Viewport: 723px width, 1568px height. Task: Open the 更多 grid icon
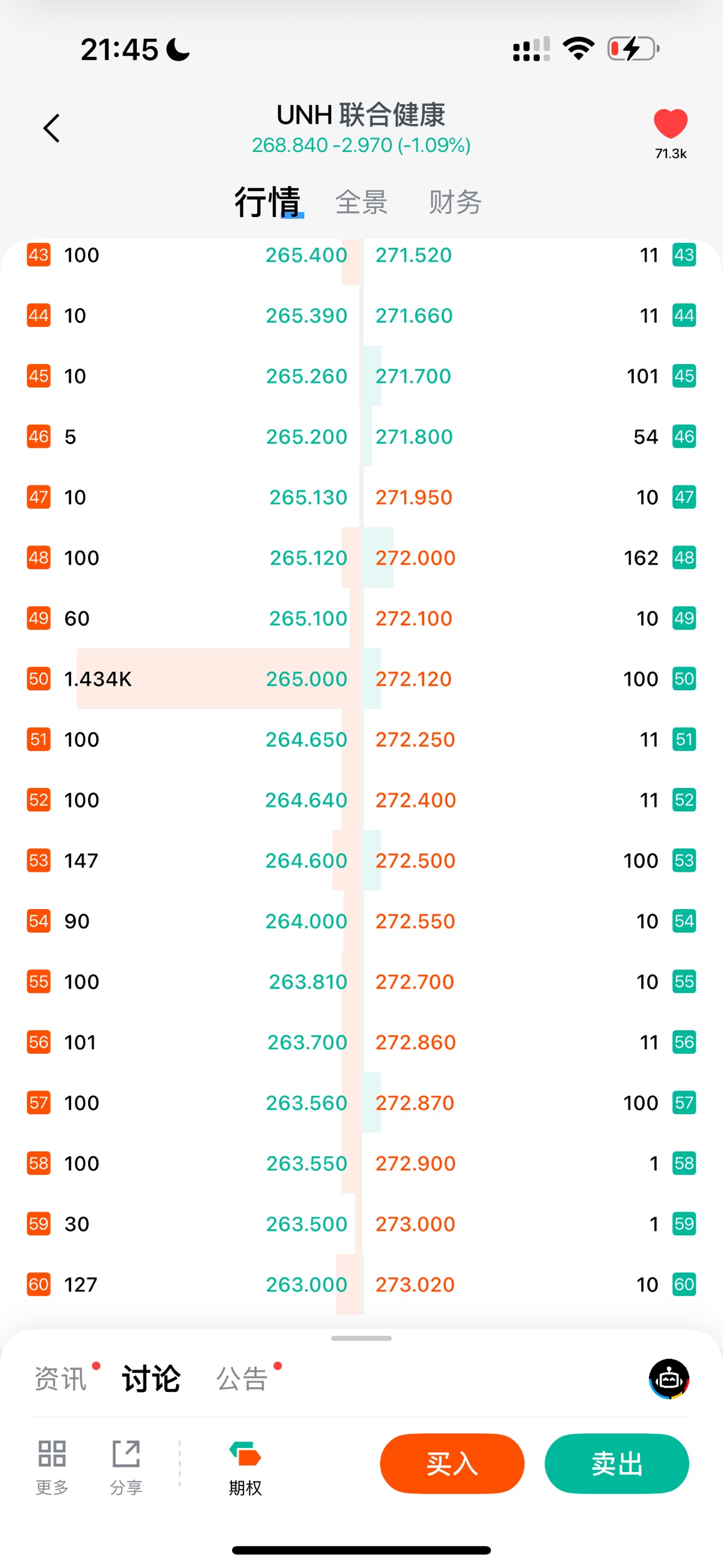point(52,1453)
